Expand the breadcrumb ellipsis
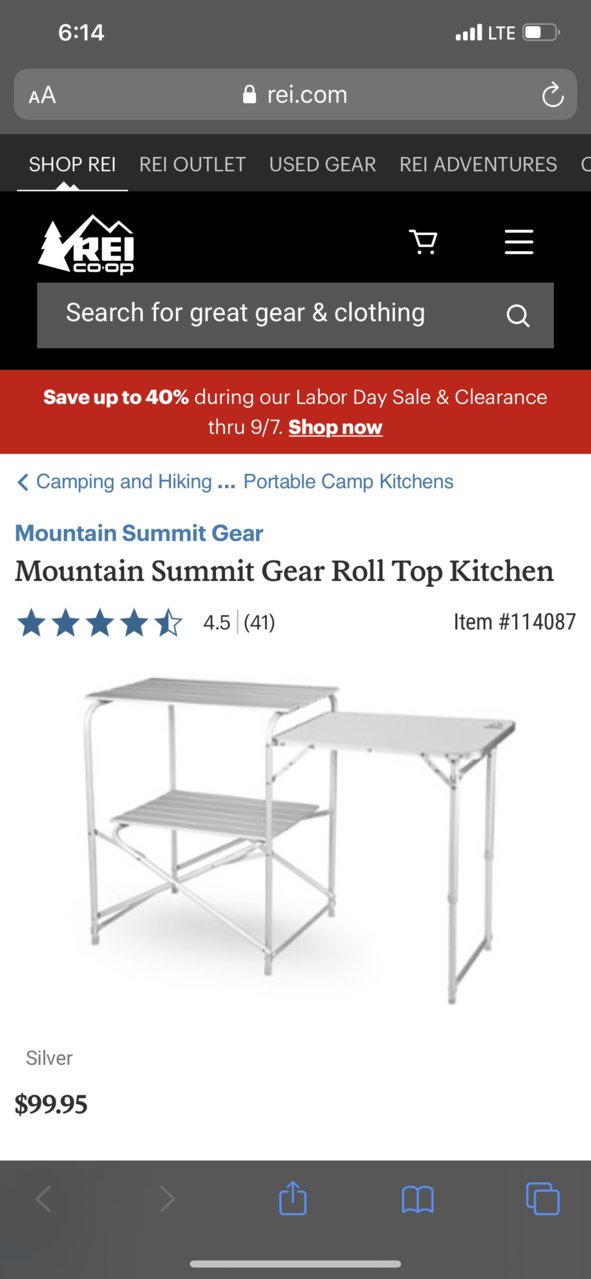The width and height of the screenshot is (591, 1279). (x=226, y=483)
